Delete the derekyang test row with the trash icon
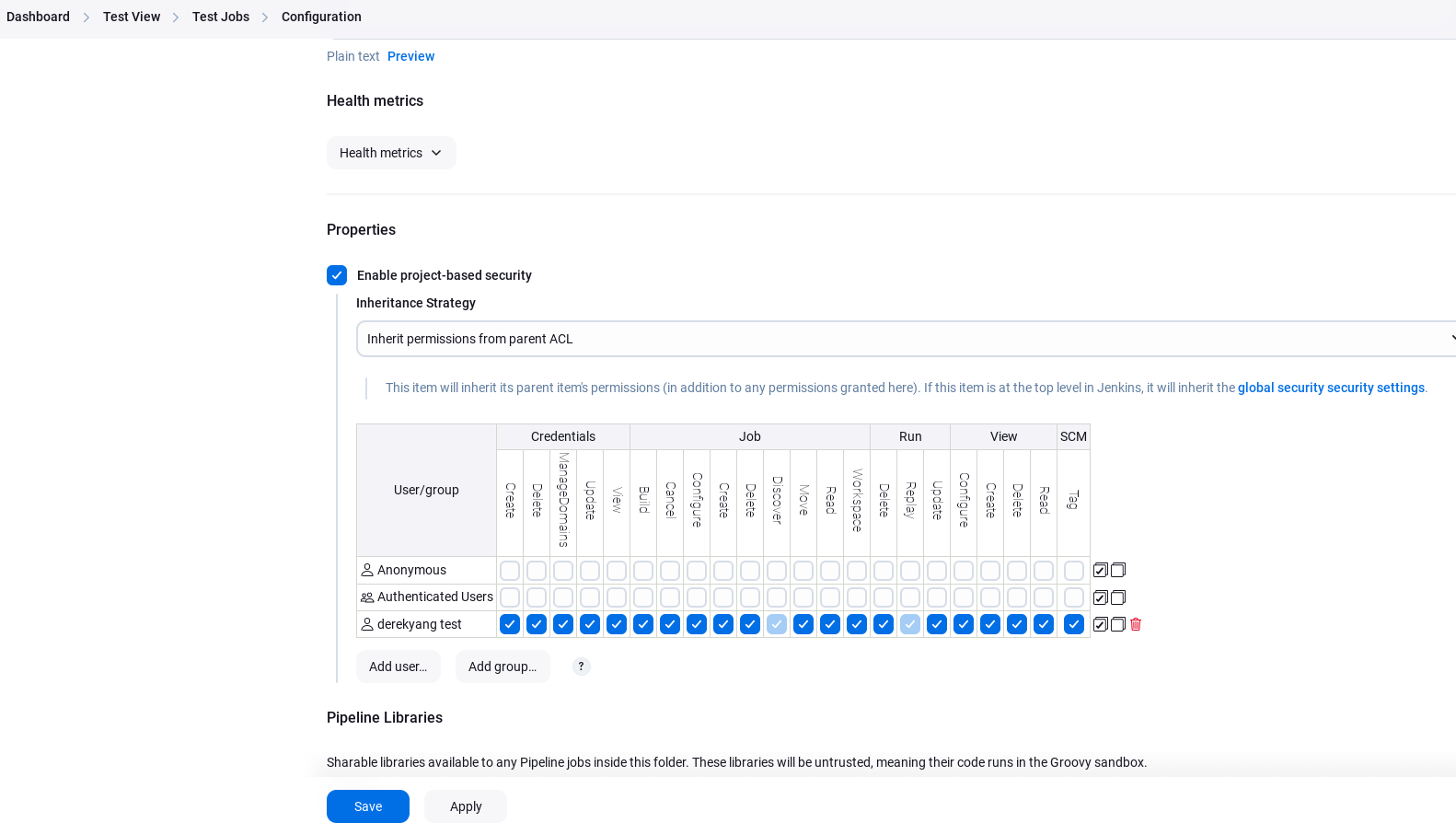 [x=1136, y=624]
